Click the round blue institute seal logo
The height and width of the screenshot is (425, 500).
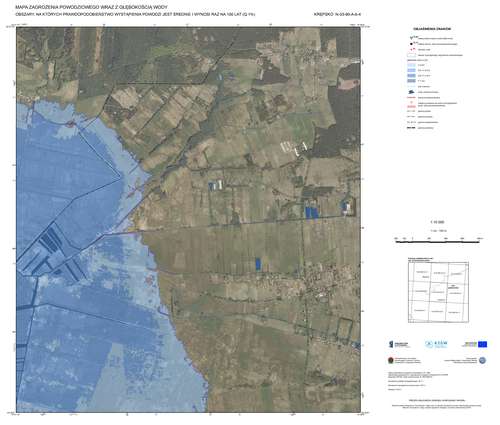tap(482, 360)
